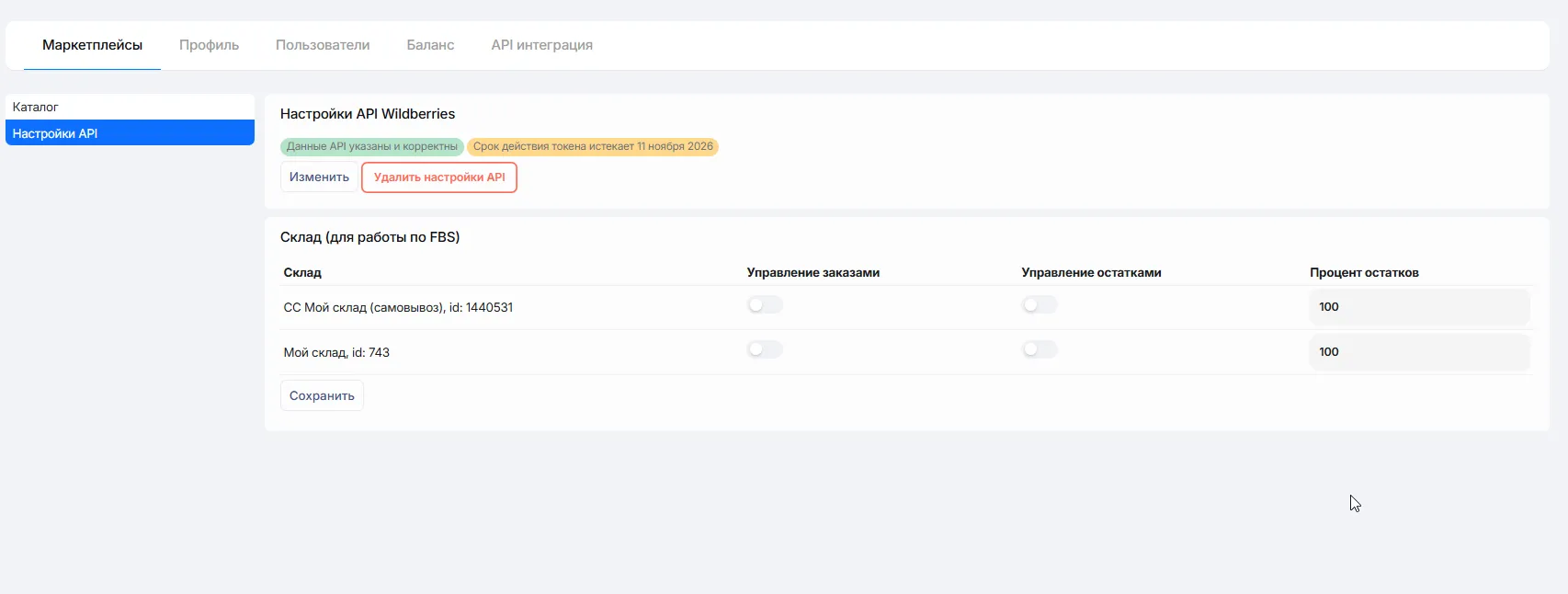Viewport: 1568px width, 594px height.
Task: Click the yellow token expiration badge
Action: [x=593, y=147]
